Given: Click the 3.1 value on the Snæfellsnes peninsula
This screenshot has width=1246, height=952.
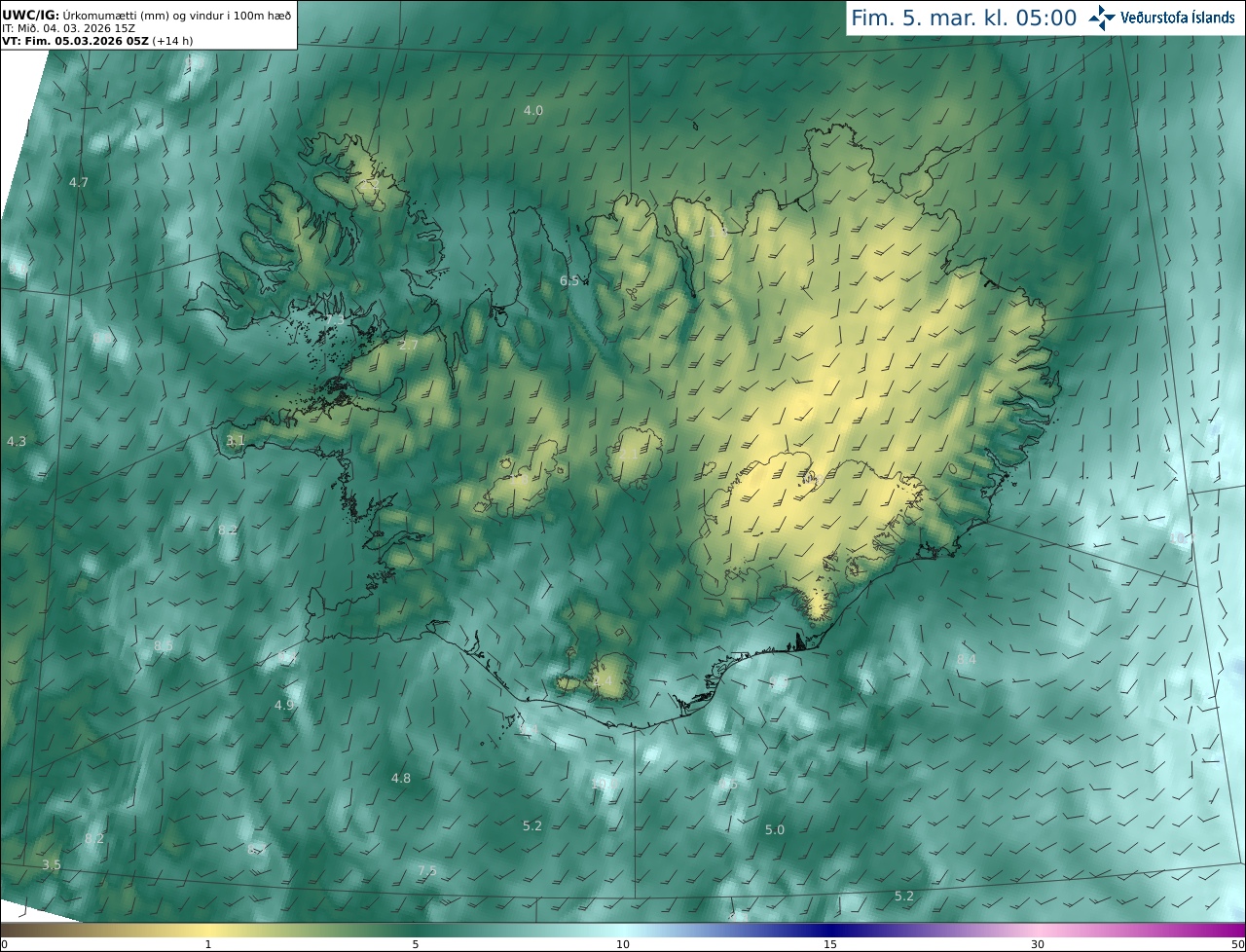Looking at the screenshot, I should (235, 440).
